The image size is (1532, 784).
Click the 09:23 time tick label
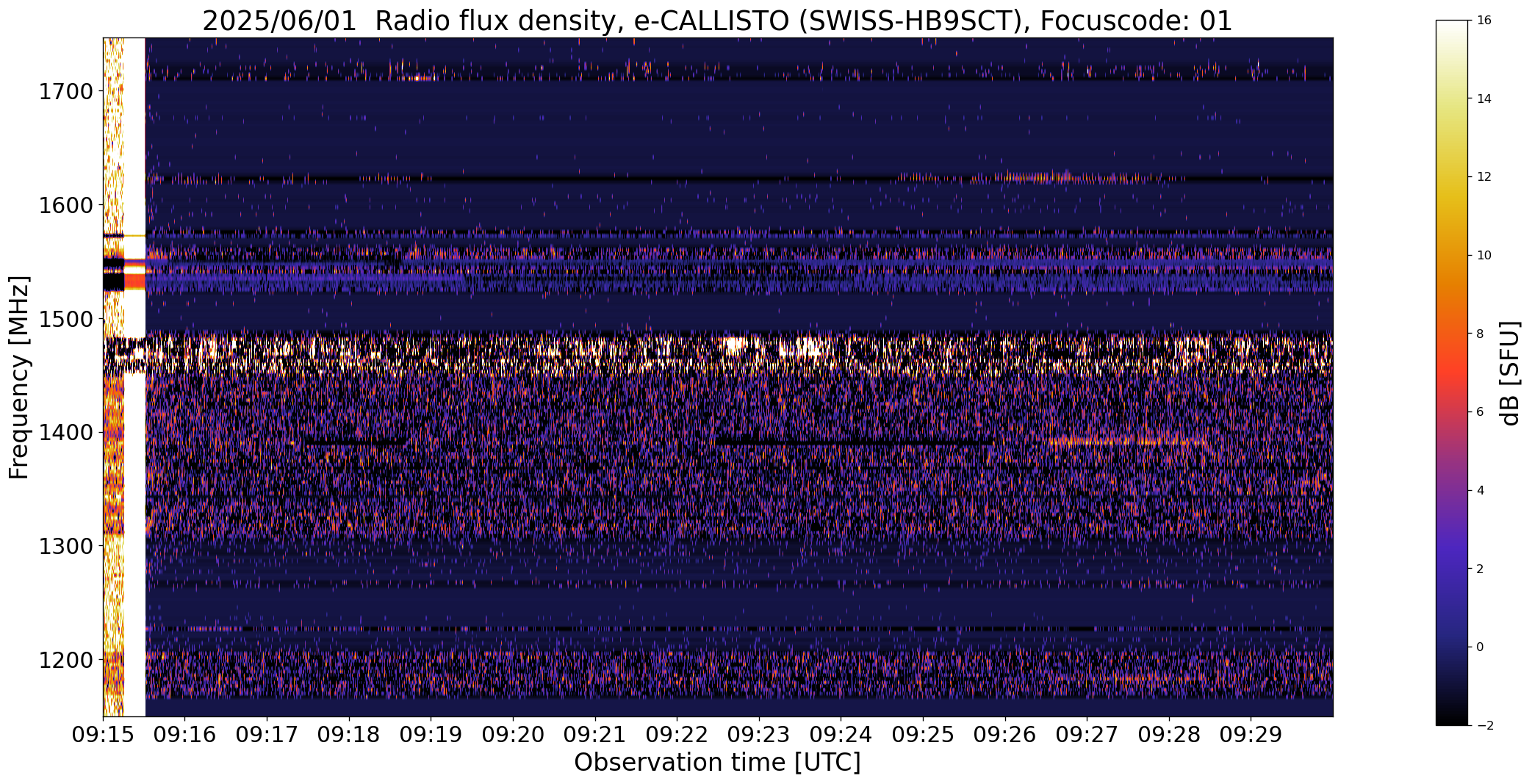pyautogui.click(x=759, y=735)
